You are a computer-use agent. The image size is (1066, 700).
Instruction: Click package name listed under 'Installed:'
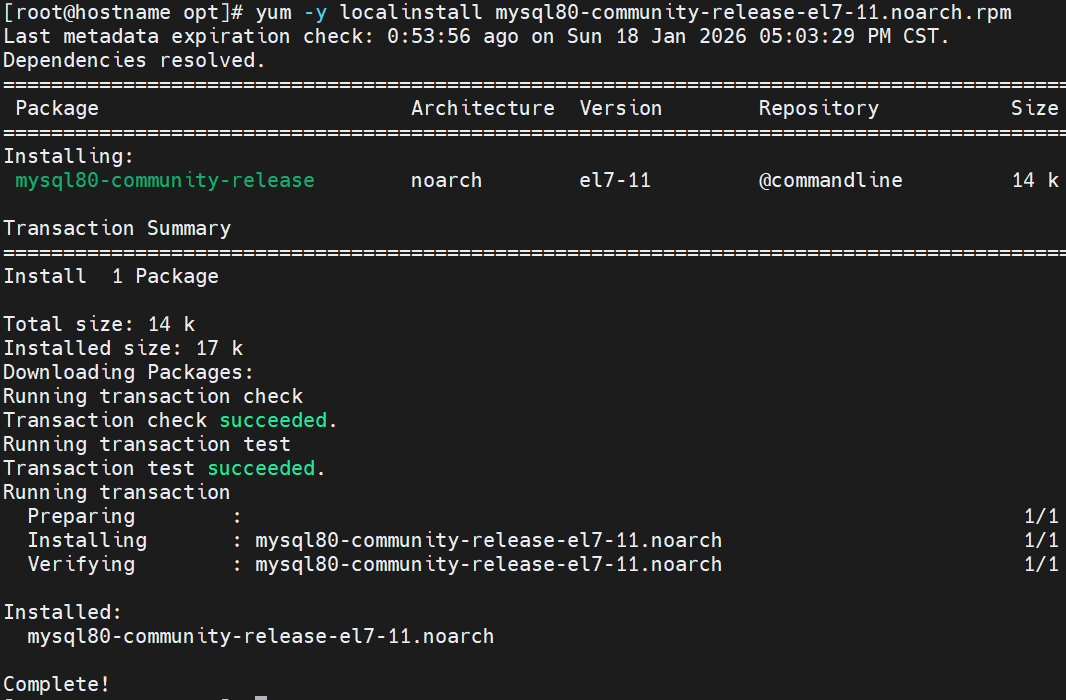260,637
